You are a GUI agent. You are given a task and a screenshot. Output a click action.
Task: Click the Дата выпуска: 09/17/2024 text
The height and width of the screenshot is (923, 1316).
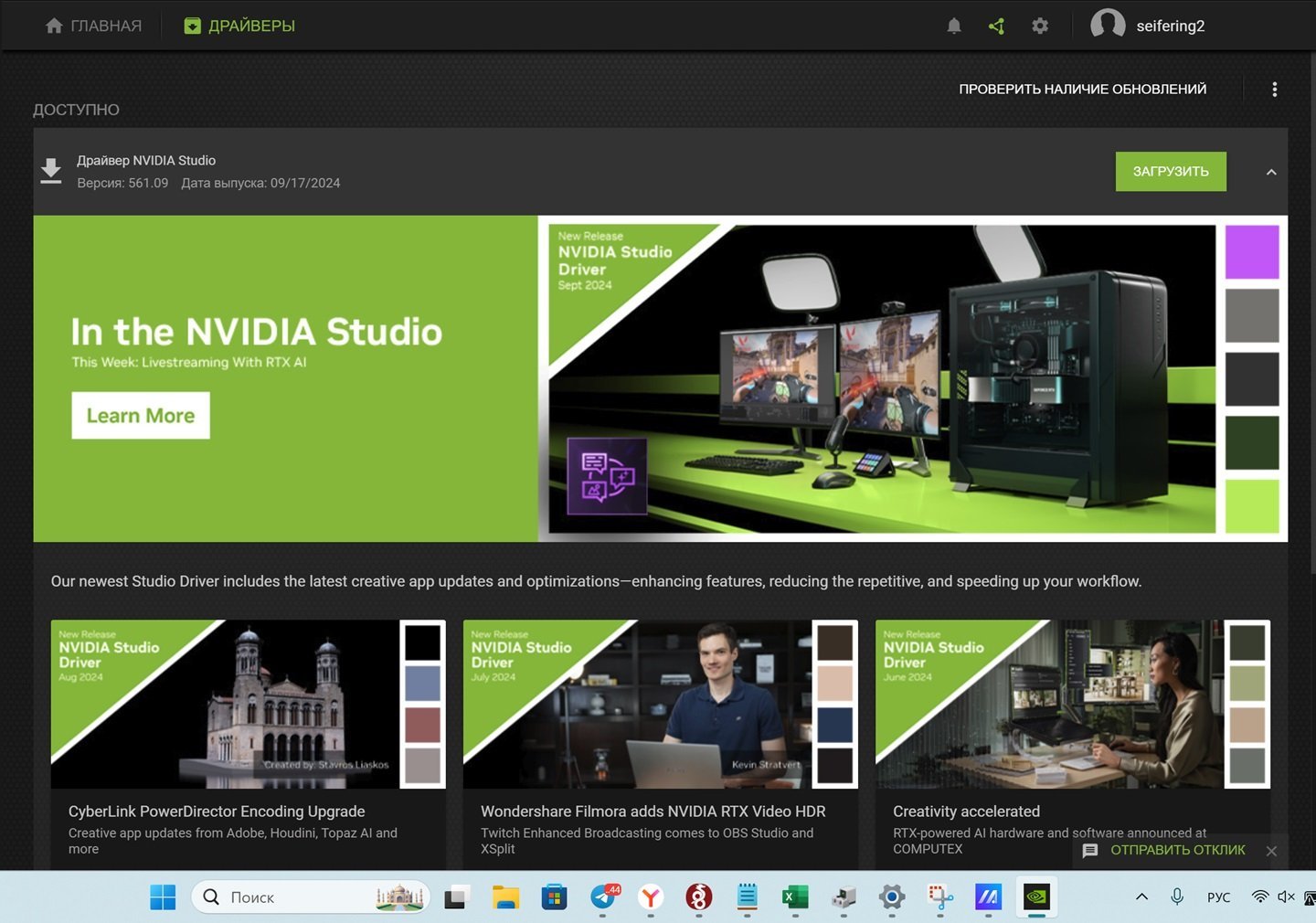tap(260, 183)
